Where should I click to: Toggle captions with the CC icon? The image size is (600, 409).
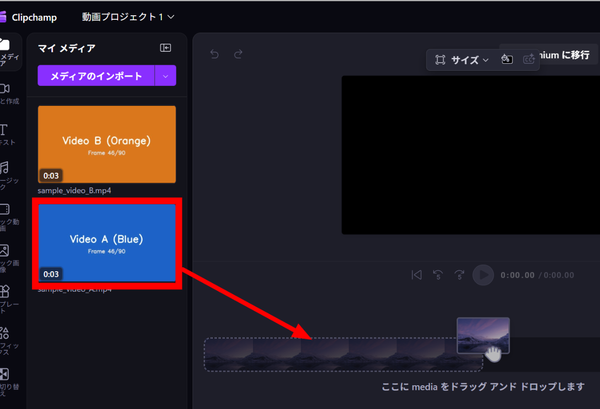click(528, 59)
